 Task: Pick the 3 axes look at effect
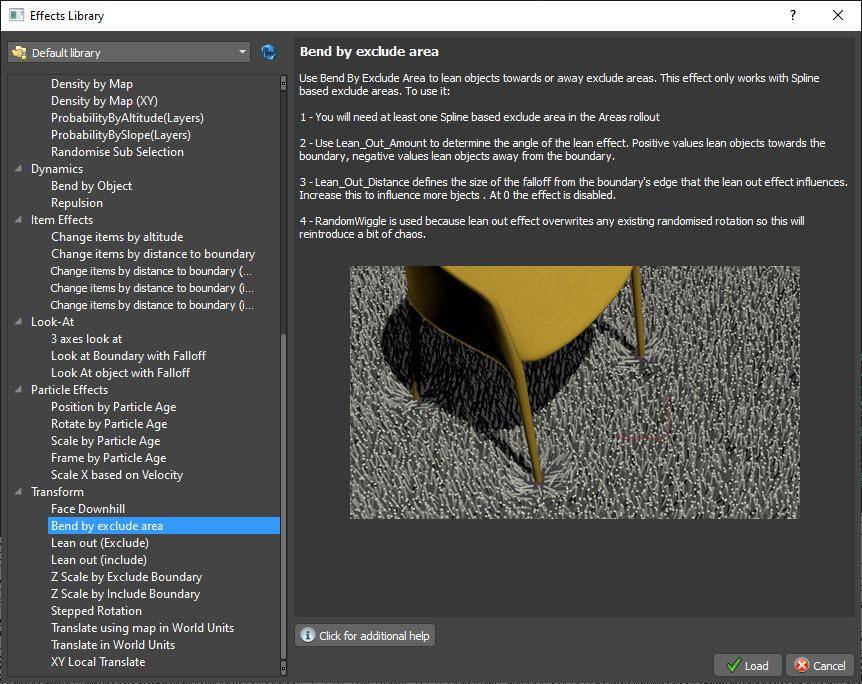click(x=86, y=339)
